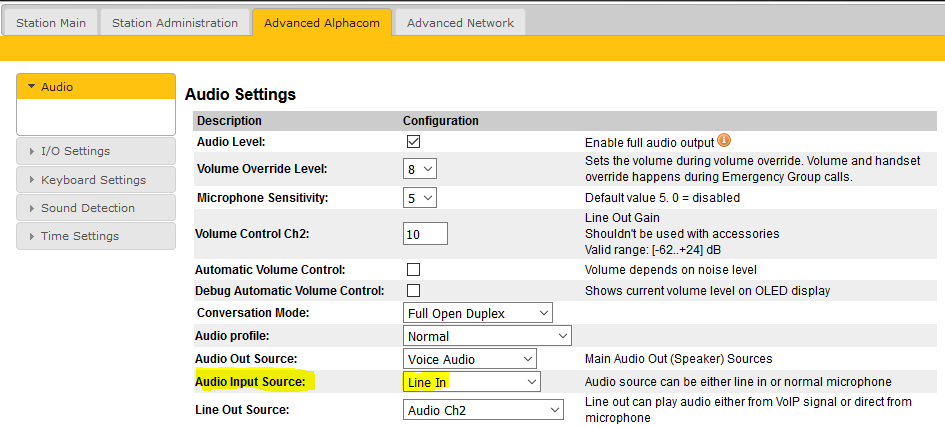This screenshot has height=427, width=945.
Task: Switch to the Station Main tab
Action: pos(51,23)
